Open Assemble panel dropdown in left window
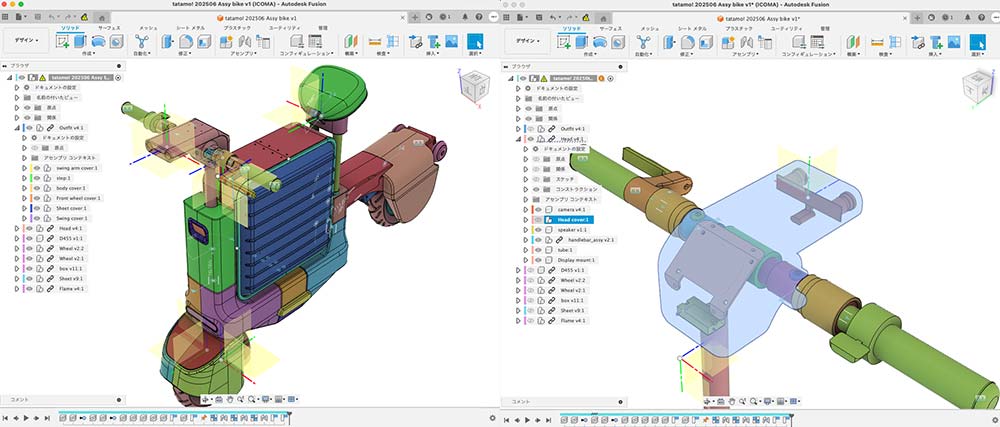 pos(244,54)
